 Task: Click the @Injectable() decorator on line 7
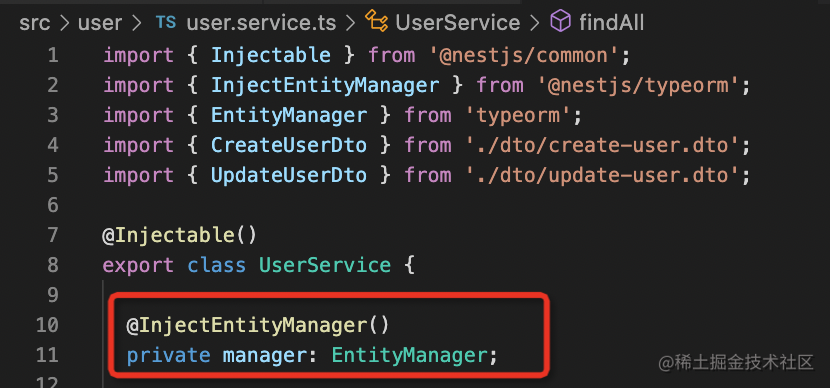[179, 235]
